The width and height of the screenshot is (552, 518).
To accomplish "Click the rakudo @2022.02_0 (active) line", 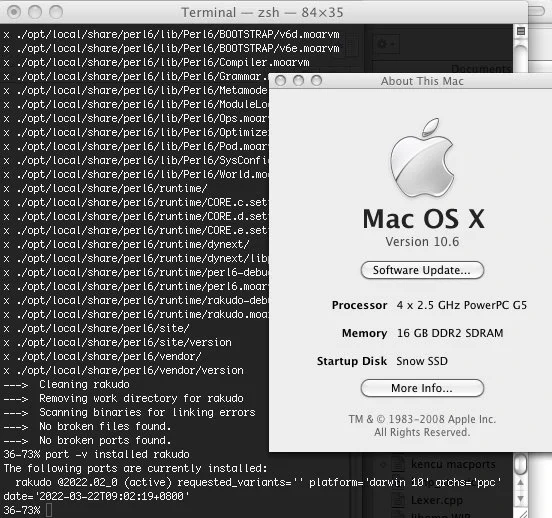I will click(258, 482).
